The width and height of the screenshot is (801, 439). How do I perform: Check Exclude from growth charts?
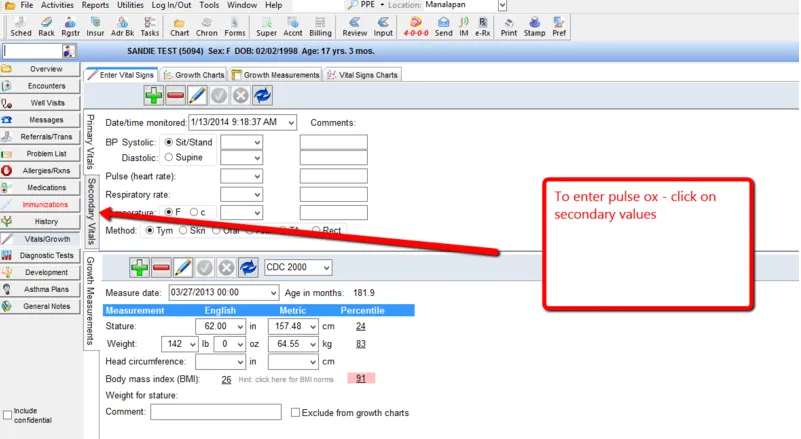(x=295, y=412)
